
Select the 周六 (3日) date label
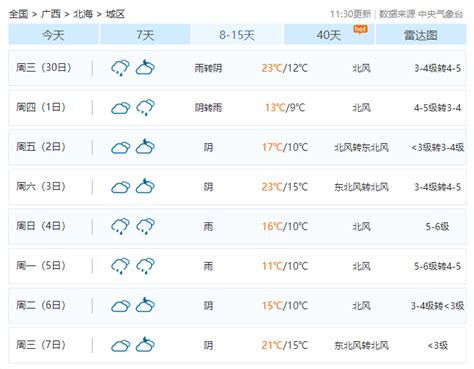coord(41,187)
